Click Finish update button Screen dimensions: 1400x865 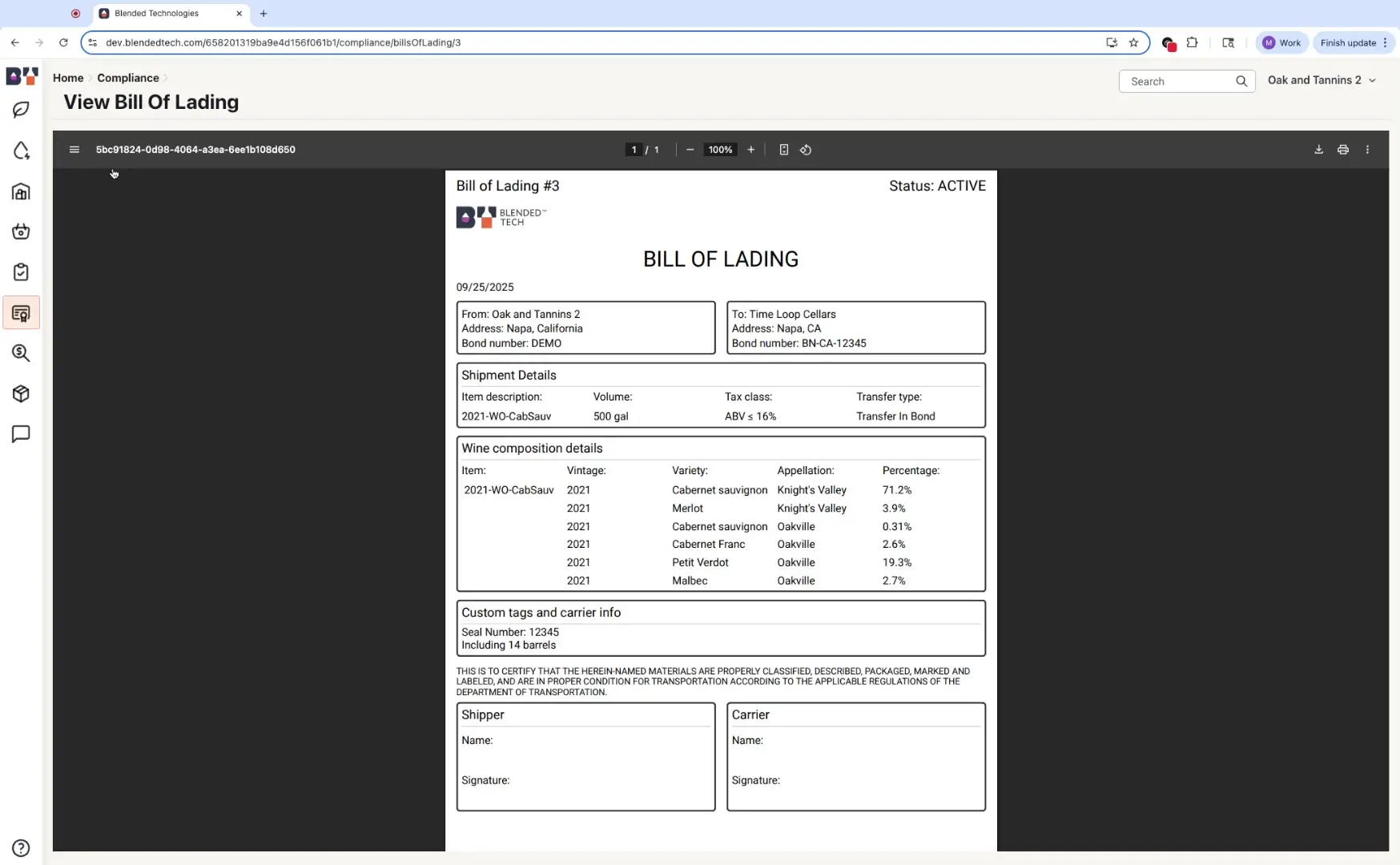(1354, 42)
